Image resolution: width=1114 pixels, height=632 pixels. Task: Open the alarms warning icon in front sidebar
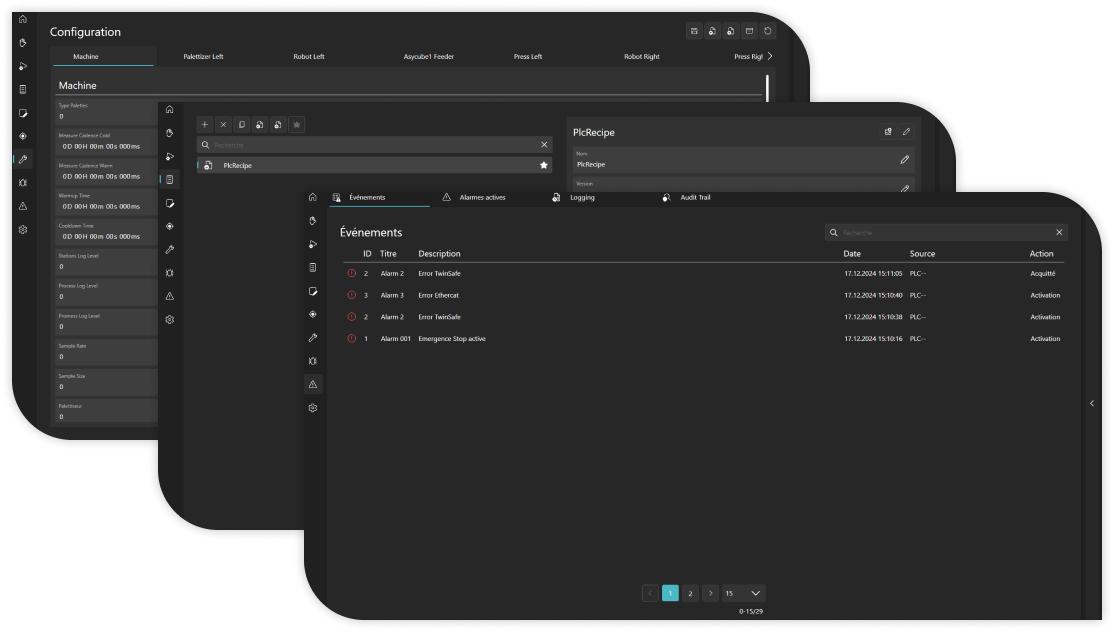[313, 384]
